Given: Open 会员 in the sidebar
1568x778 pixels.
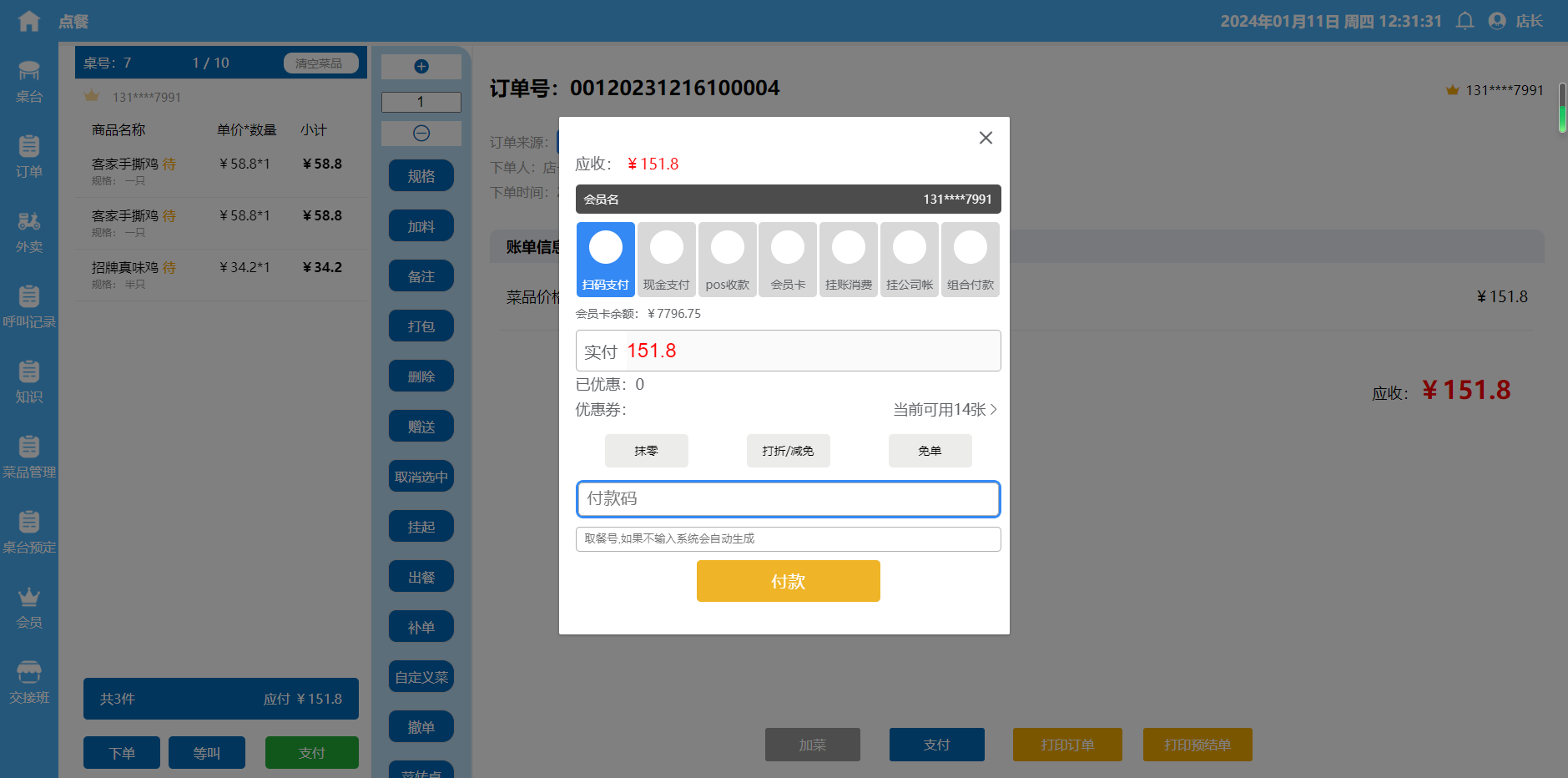Looking at the screenshot, I should [29, 608].
